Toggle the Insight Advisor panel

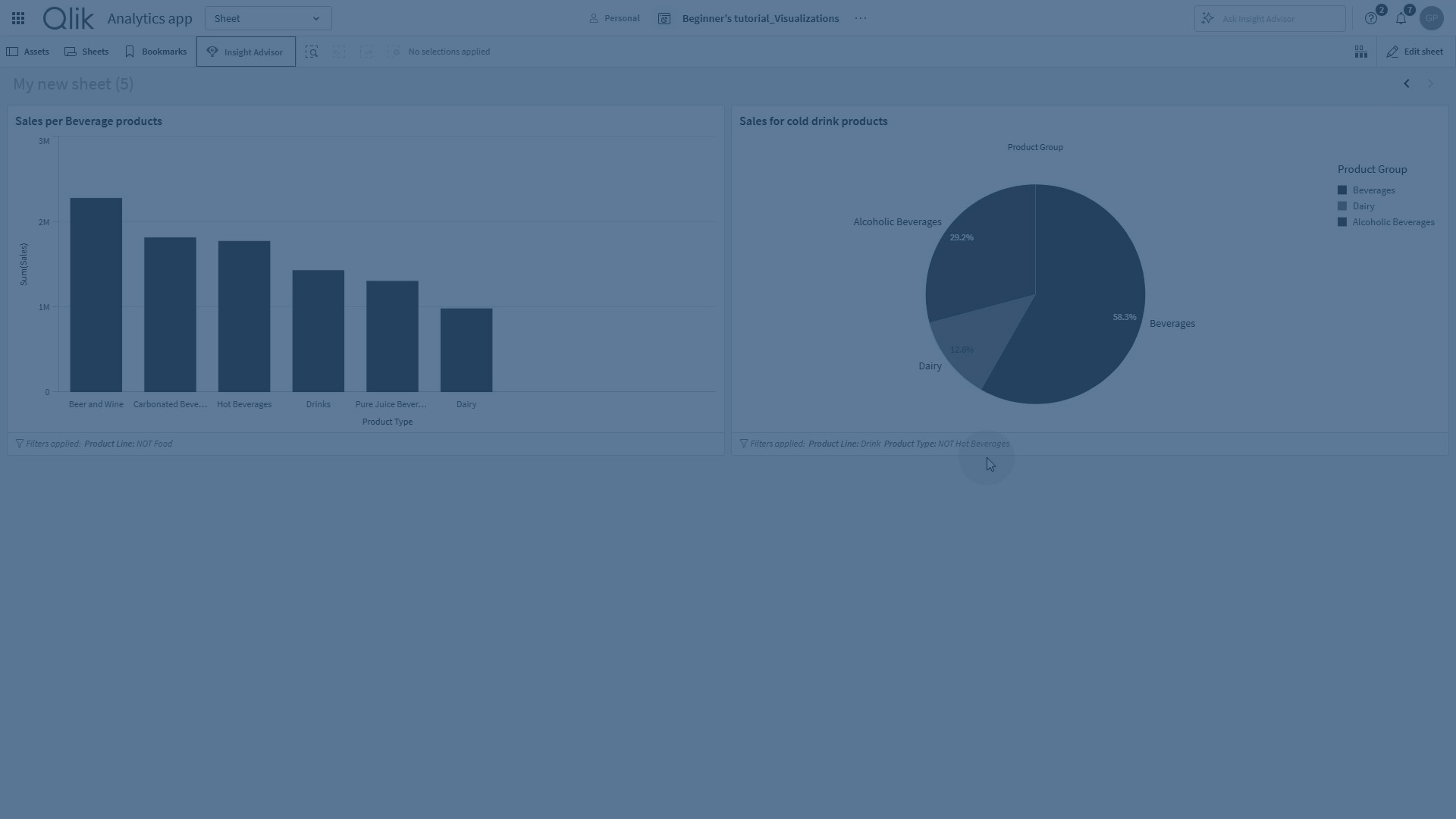pos(246,52)
